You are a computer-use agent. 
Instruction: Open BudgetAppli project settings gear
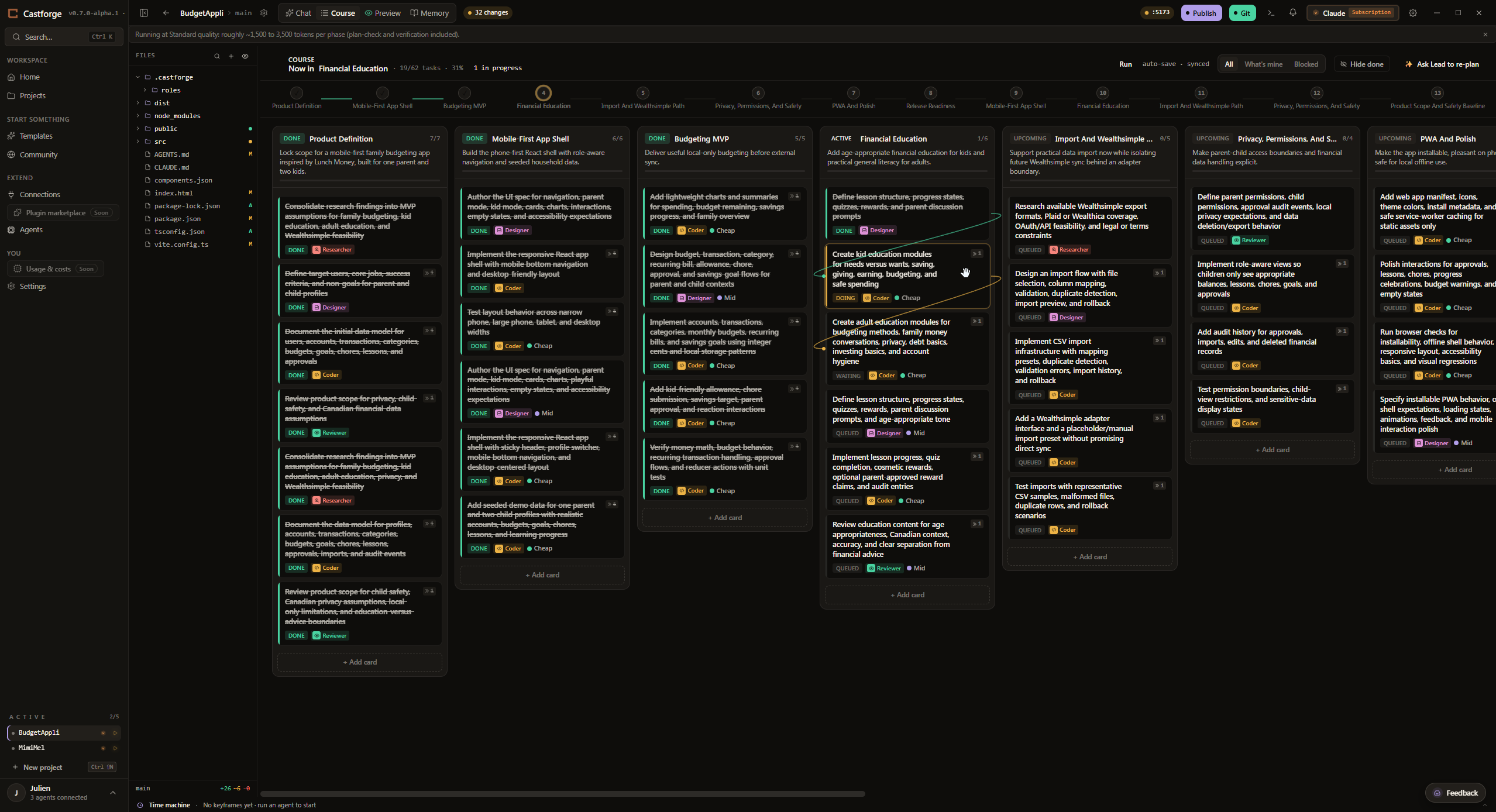click(264, 13)
